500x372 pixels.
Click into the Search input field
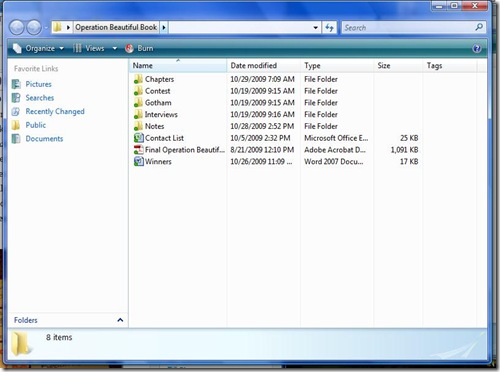coord(408,28)
